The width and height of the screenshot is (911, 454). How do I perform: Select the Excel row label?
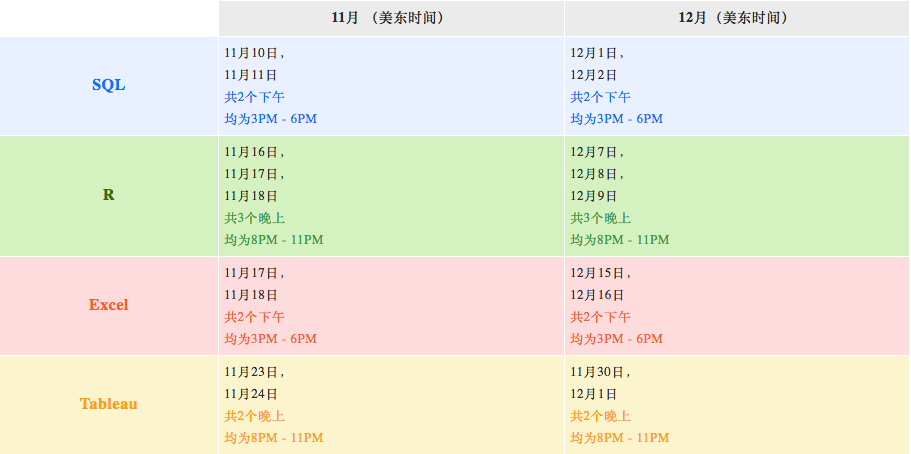109,305
